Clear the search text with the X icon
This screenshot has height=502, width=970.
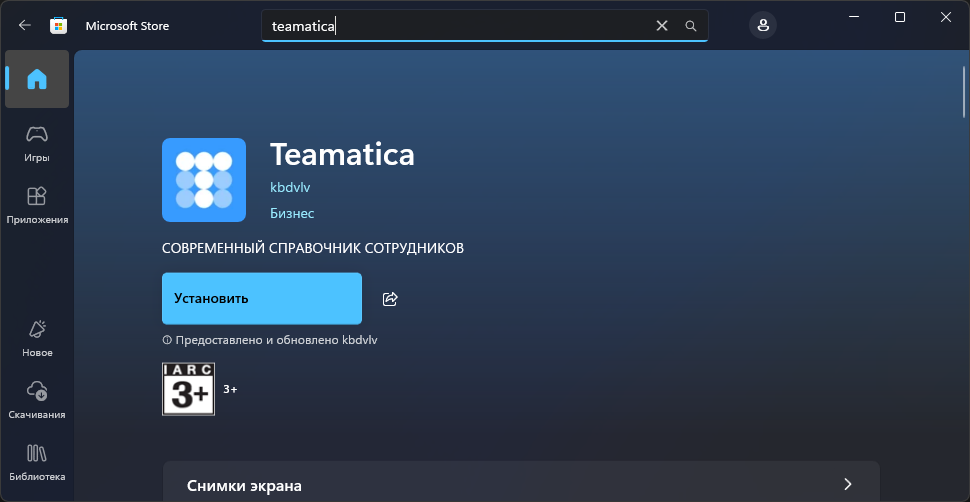tap(661, 26)
